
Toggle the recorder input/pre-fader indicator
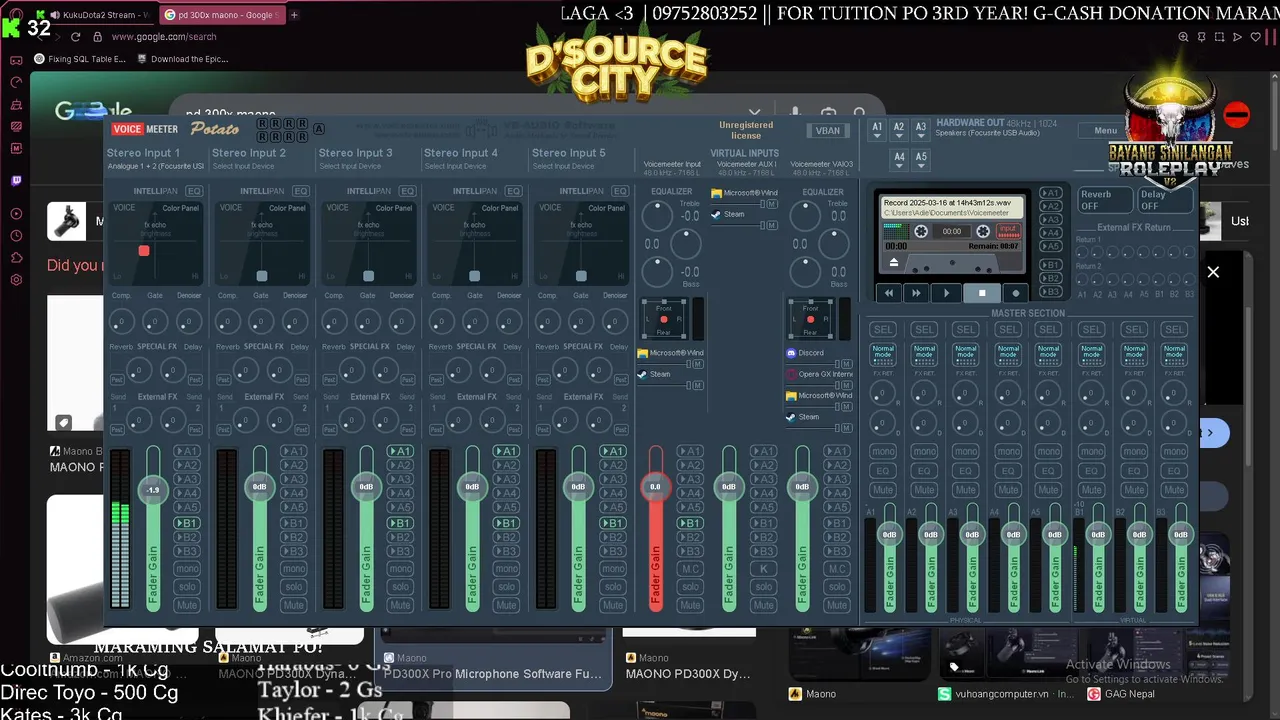pyautogui.click(x=1007, y=231)
